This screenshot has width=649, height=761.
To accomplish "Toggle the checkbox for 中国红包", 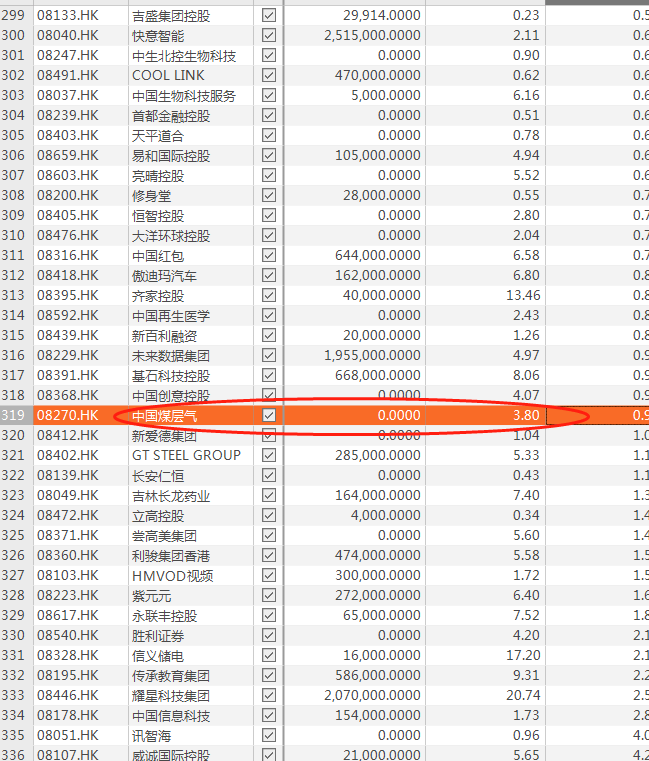I will click(269, 255).
